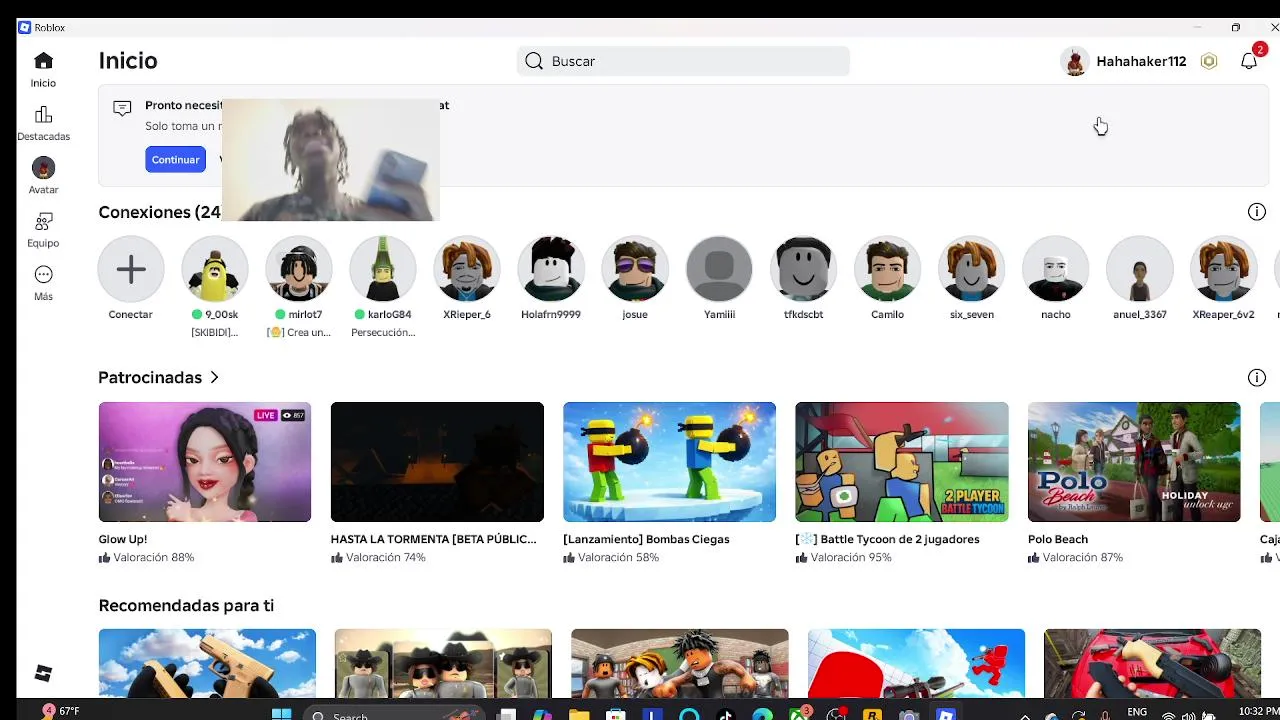This screenshot has width=1280, height=720.
Task: Open the Conexiones section header
Action: tap(159, 212)
